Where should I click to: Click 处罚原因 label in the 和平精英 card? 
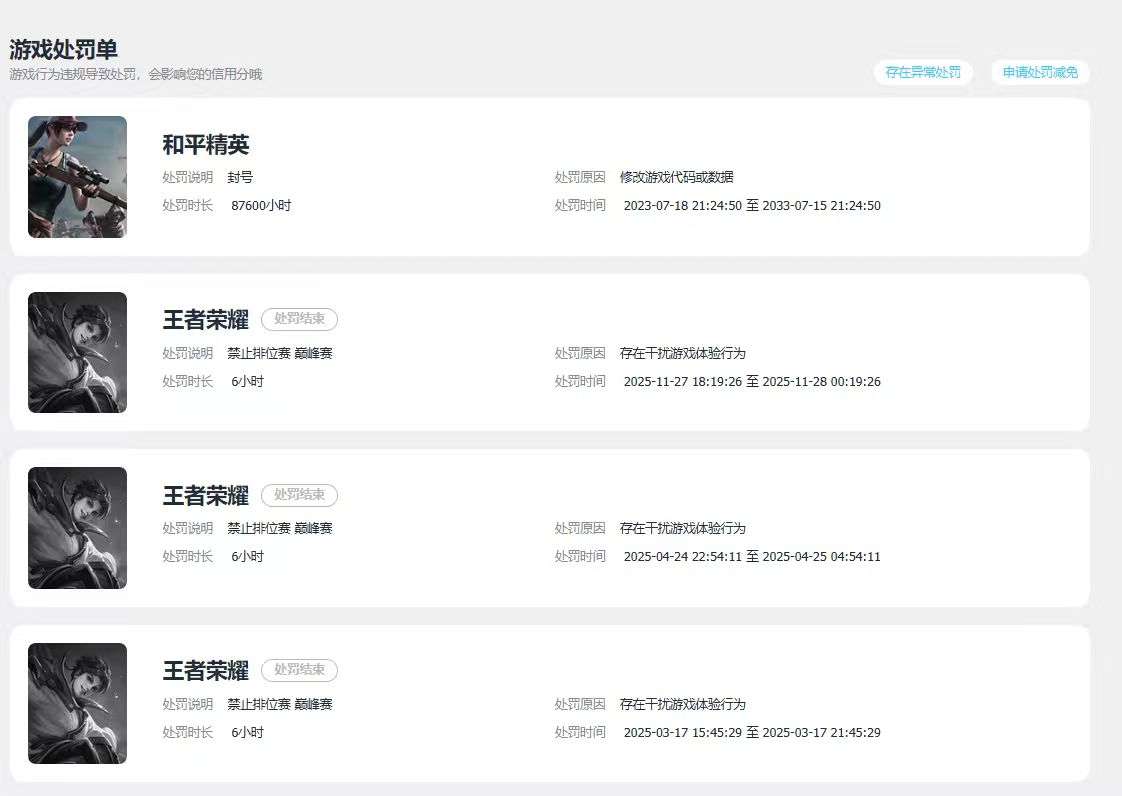coord(580,177)
